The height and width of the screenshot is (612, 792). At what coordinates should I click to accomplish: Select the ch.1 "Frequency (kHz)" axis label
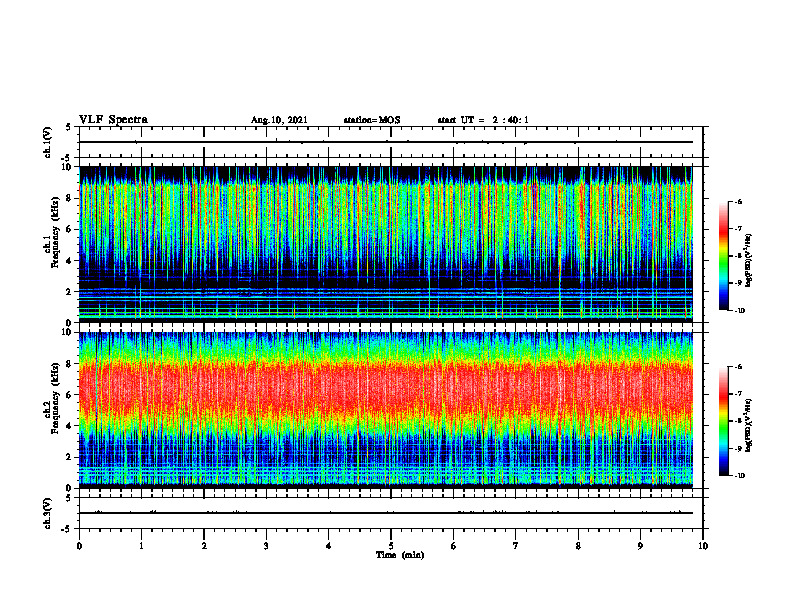coord(55,232)
